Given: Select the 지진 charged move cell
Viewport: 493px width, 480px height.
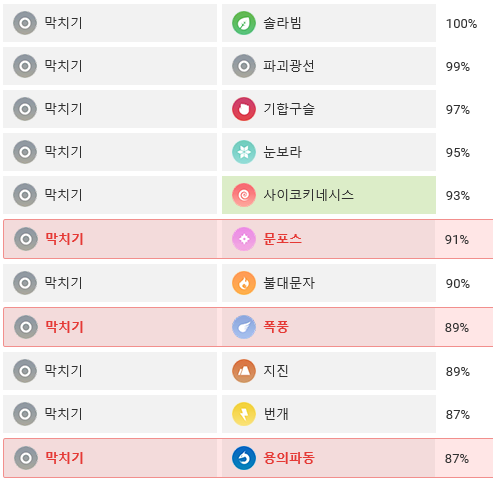Looking at the screenshot, I should coord(329,371).
